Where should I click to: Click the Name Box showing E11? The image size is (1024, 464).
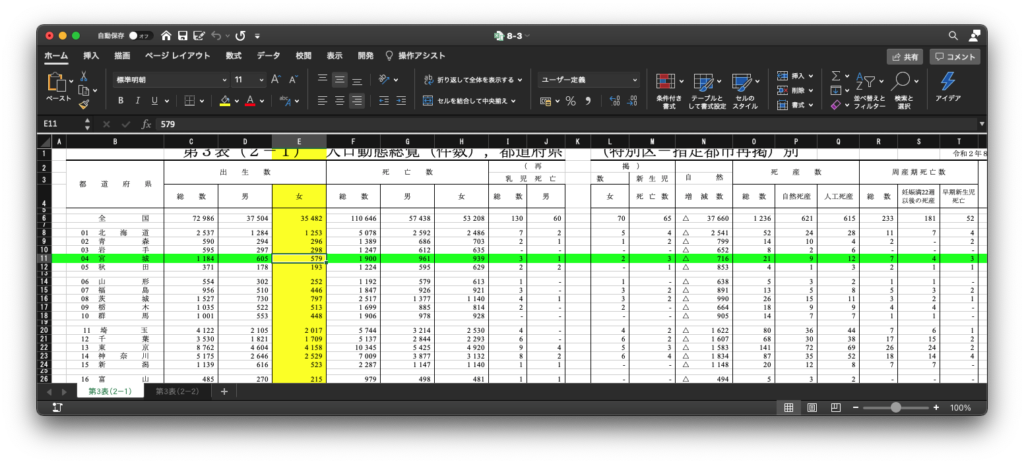(63, 124)
